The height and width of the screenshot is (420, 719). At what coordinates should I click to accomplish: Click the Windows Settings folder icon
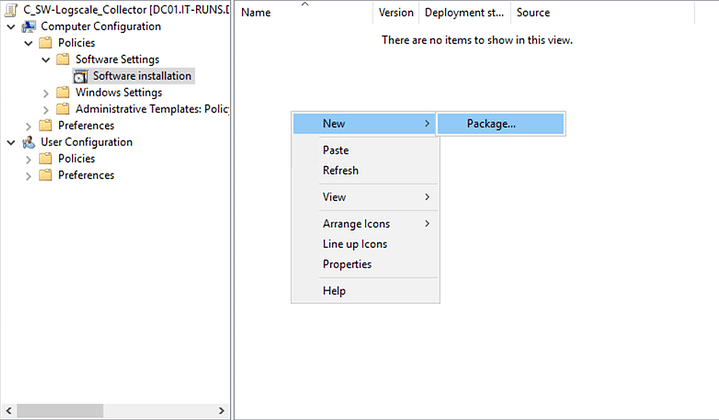pos(63,93)
